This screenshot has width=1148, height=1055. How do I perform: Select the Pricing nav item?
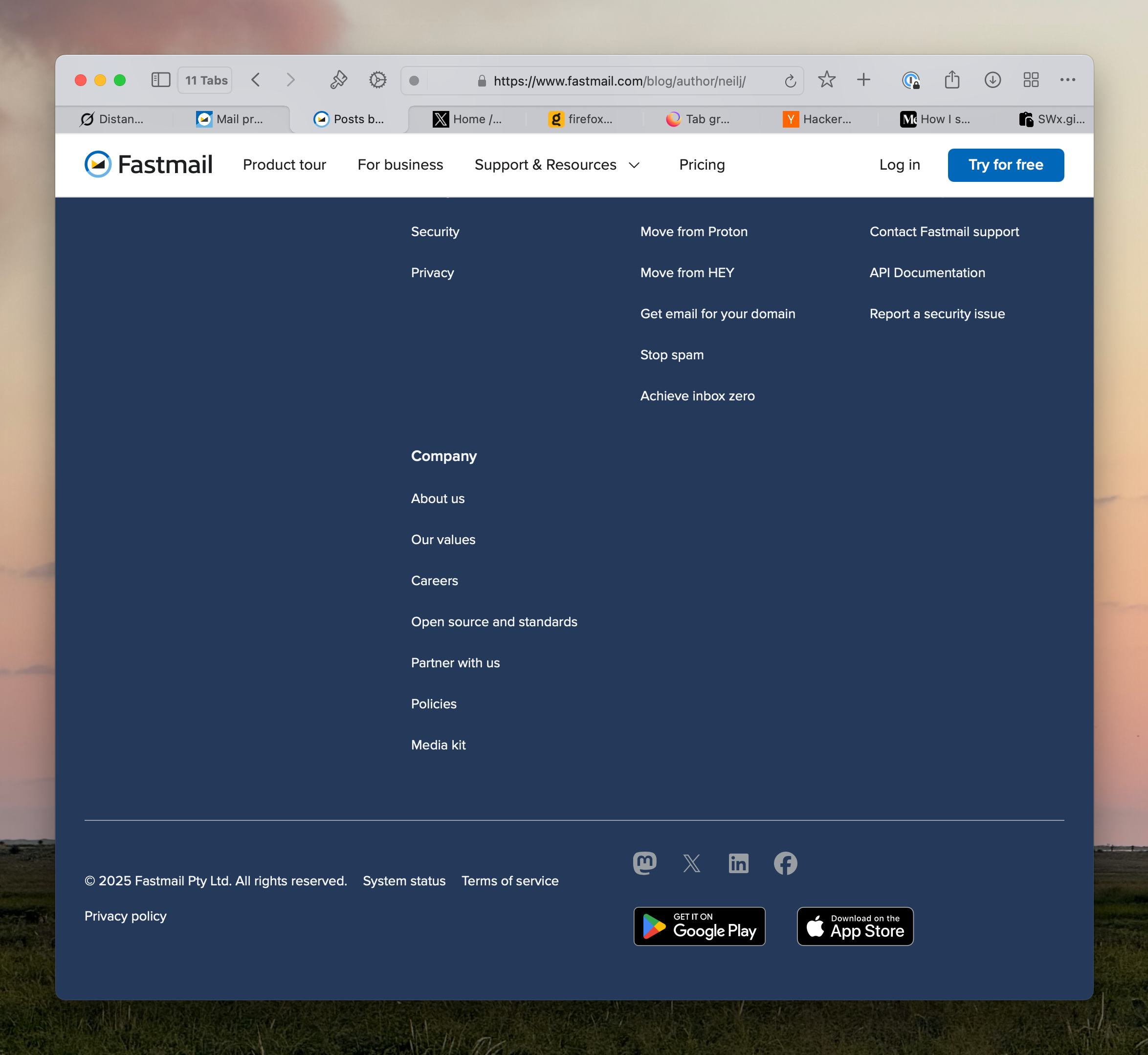tap(702, 165)
